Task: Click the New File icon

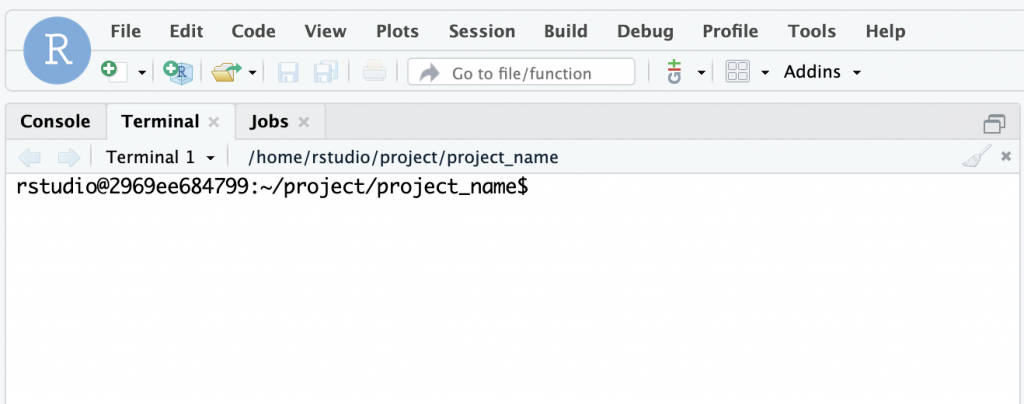Action: click(111, 72)
